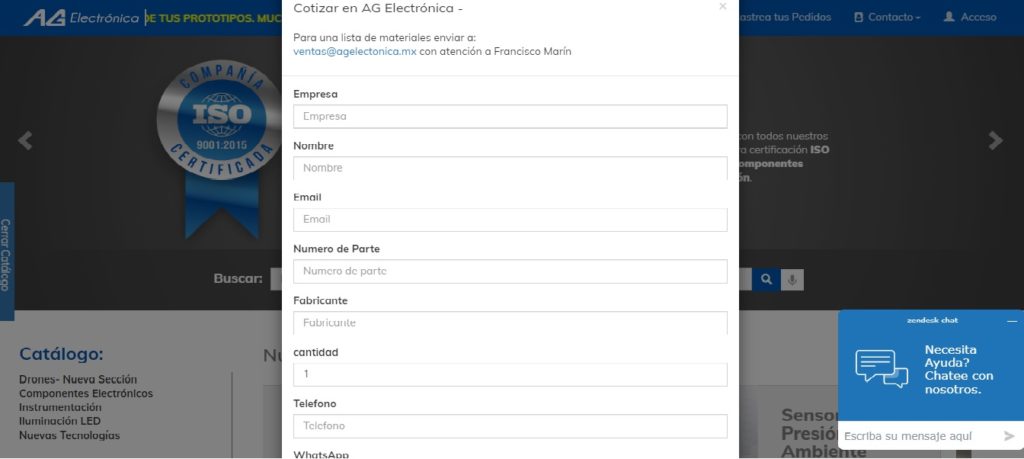The height and width of the screenshot is (459, 1024).
Task: Click the Telefono input field
Action: pos(510,426)
